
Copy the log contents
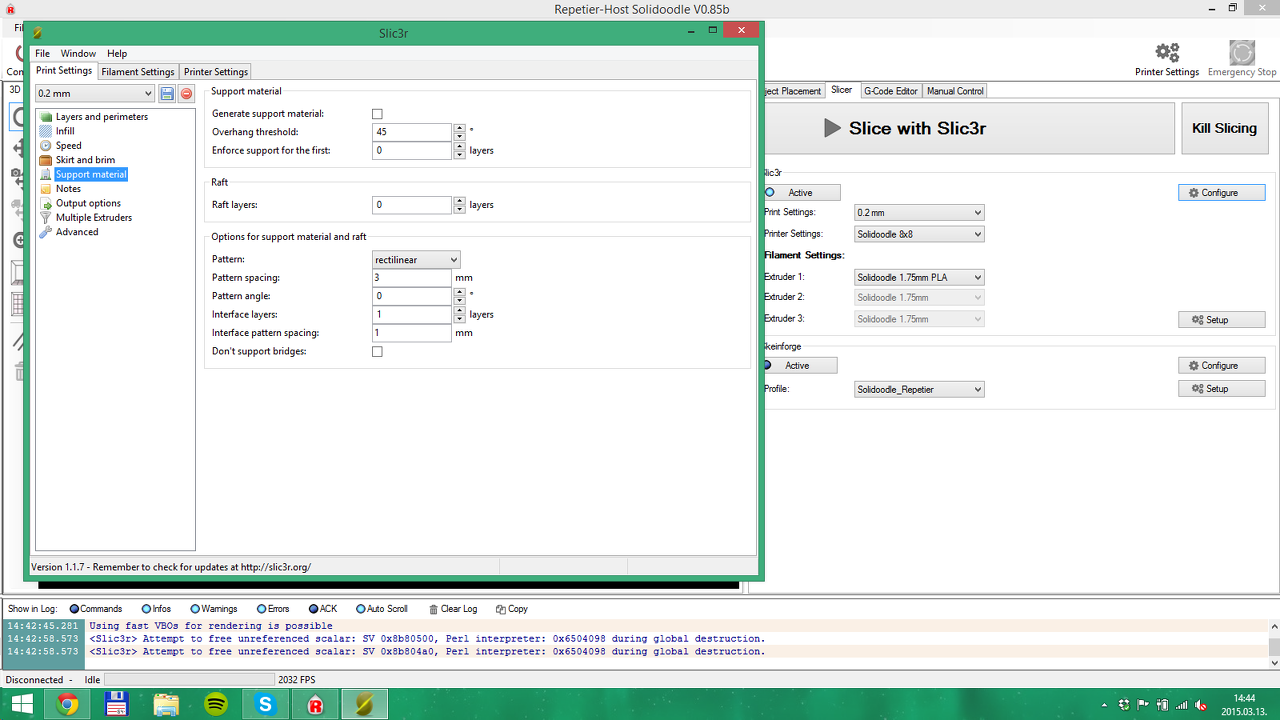pyautogui.click(x=512, y=609)
